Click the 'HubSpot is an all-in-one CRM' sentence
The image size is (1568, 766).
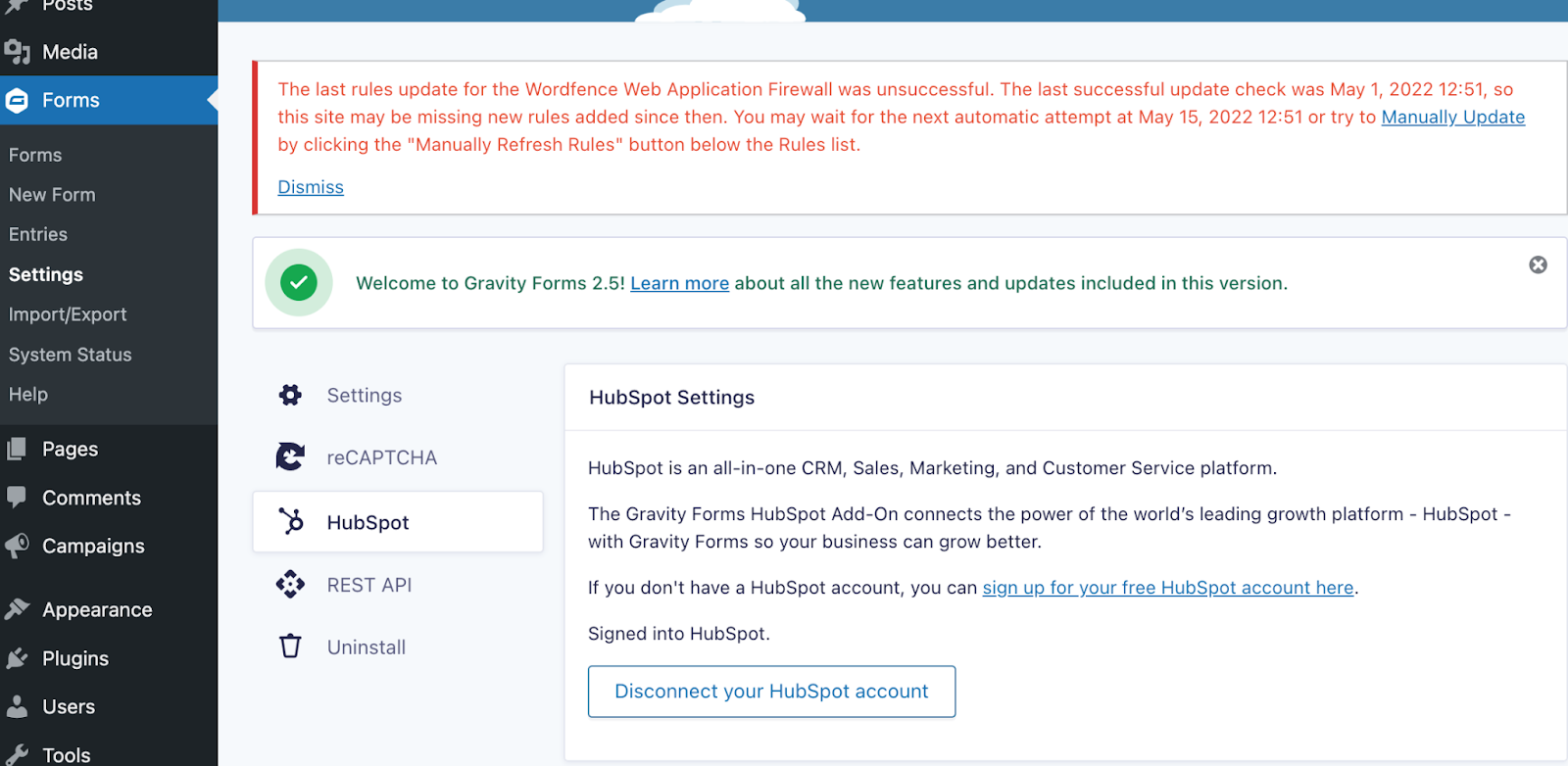(x=932, y=468)
